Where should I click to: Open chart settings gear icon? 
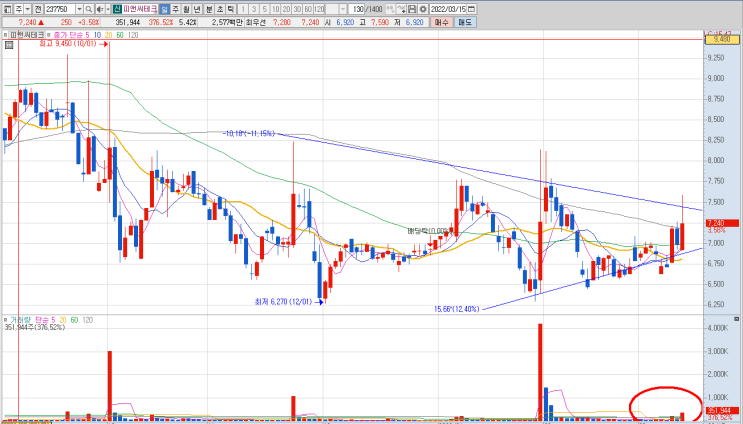(423, 9)
